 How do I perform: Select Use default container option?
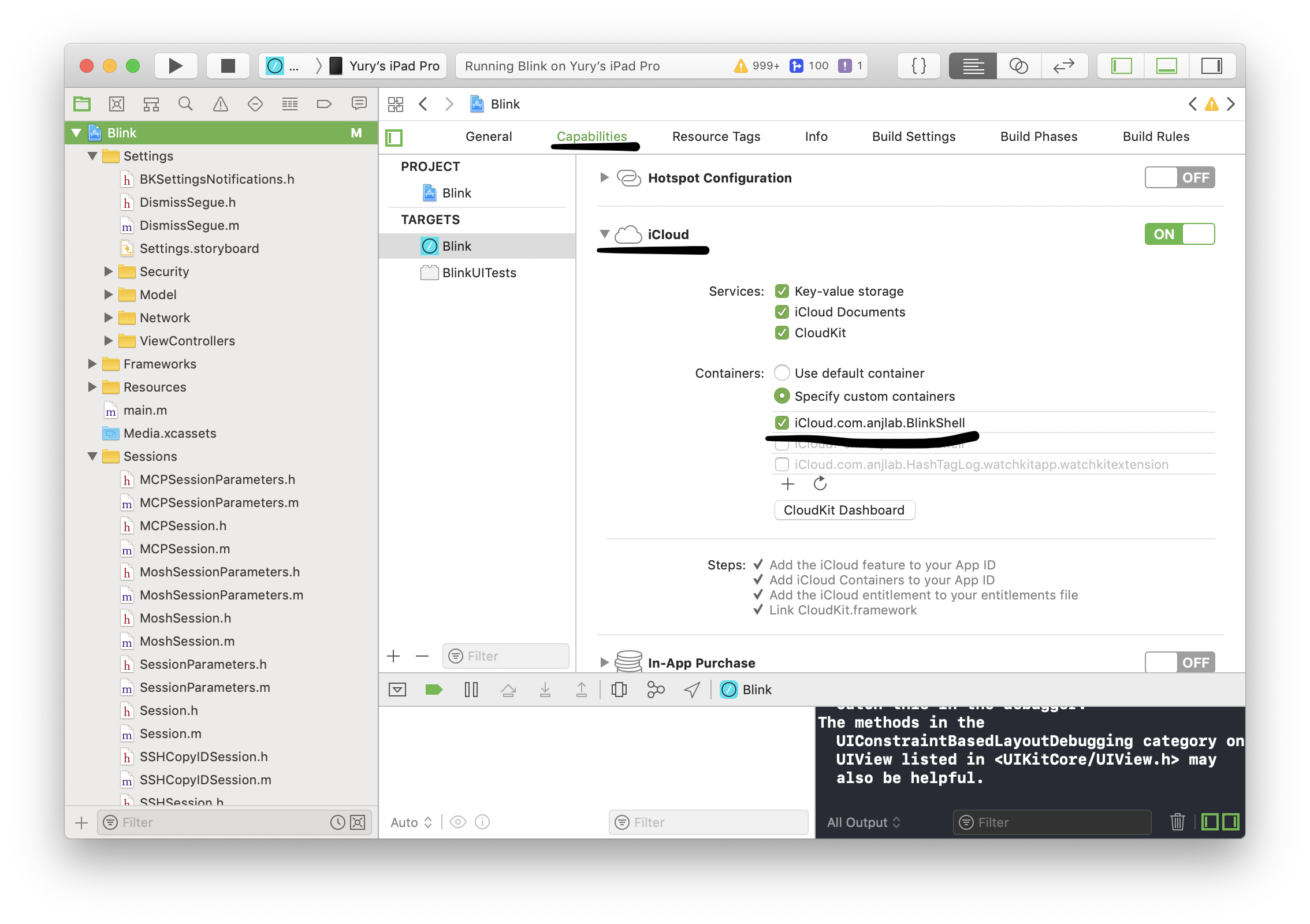(782, 372)
